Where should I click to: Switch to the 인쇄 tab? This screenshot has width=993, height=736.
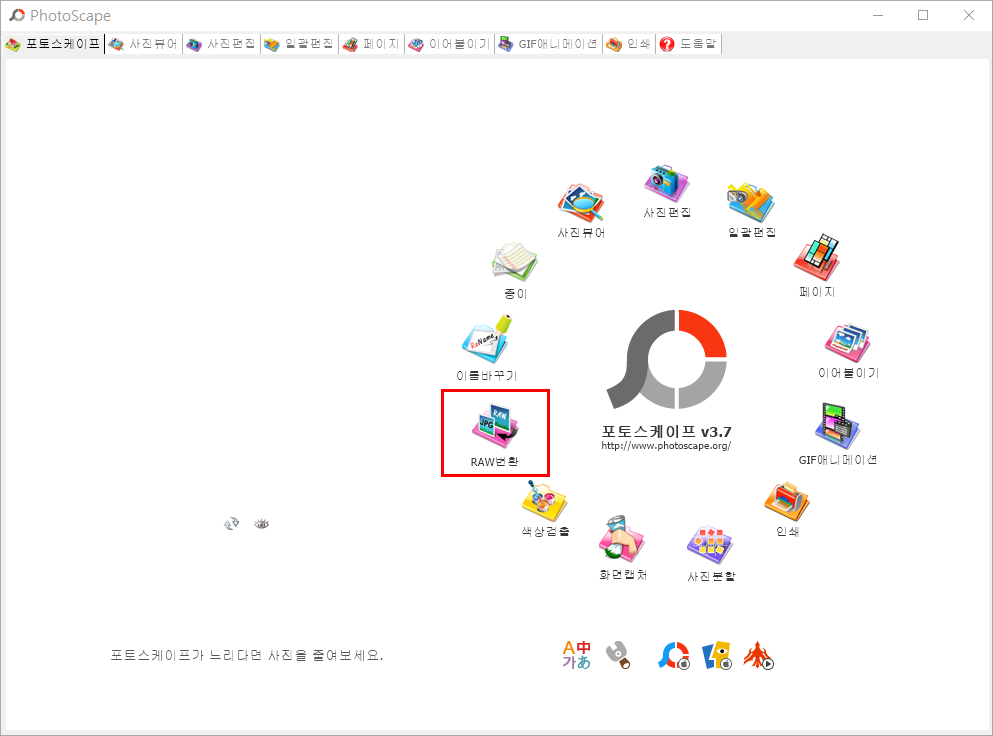[628, 44]
